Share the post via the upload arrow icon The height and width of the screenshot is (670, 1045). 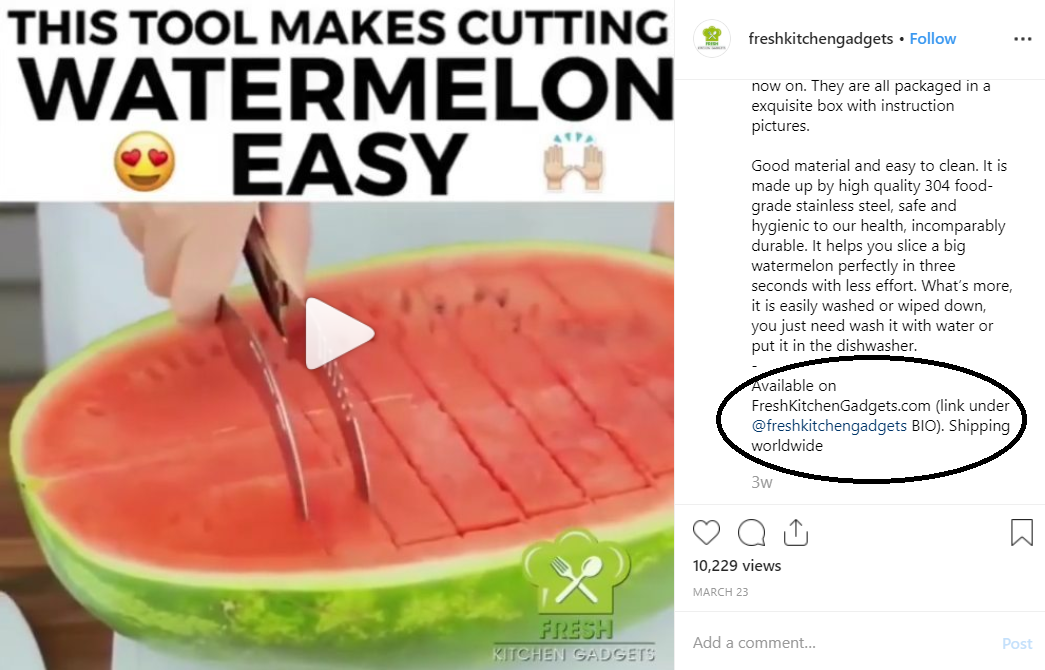(796, 533)
